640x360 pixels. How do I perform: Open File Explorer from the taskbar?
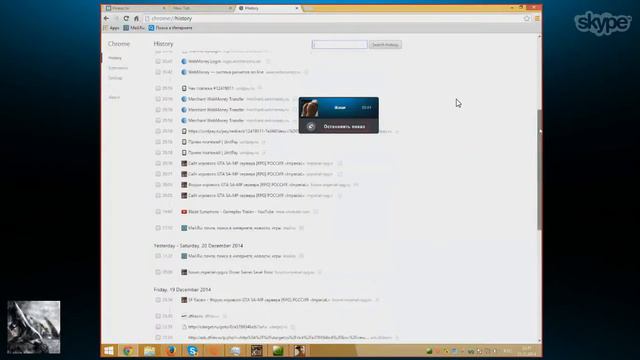click(x=149, y=351)
